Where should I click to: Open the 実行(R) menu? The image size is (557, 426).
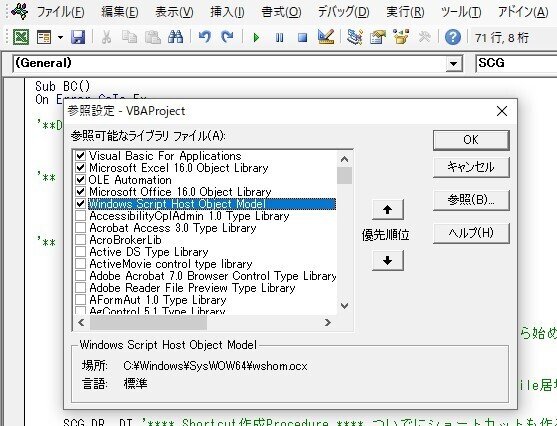click(405, 12)
